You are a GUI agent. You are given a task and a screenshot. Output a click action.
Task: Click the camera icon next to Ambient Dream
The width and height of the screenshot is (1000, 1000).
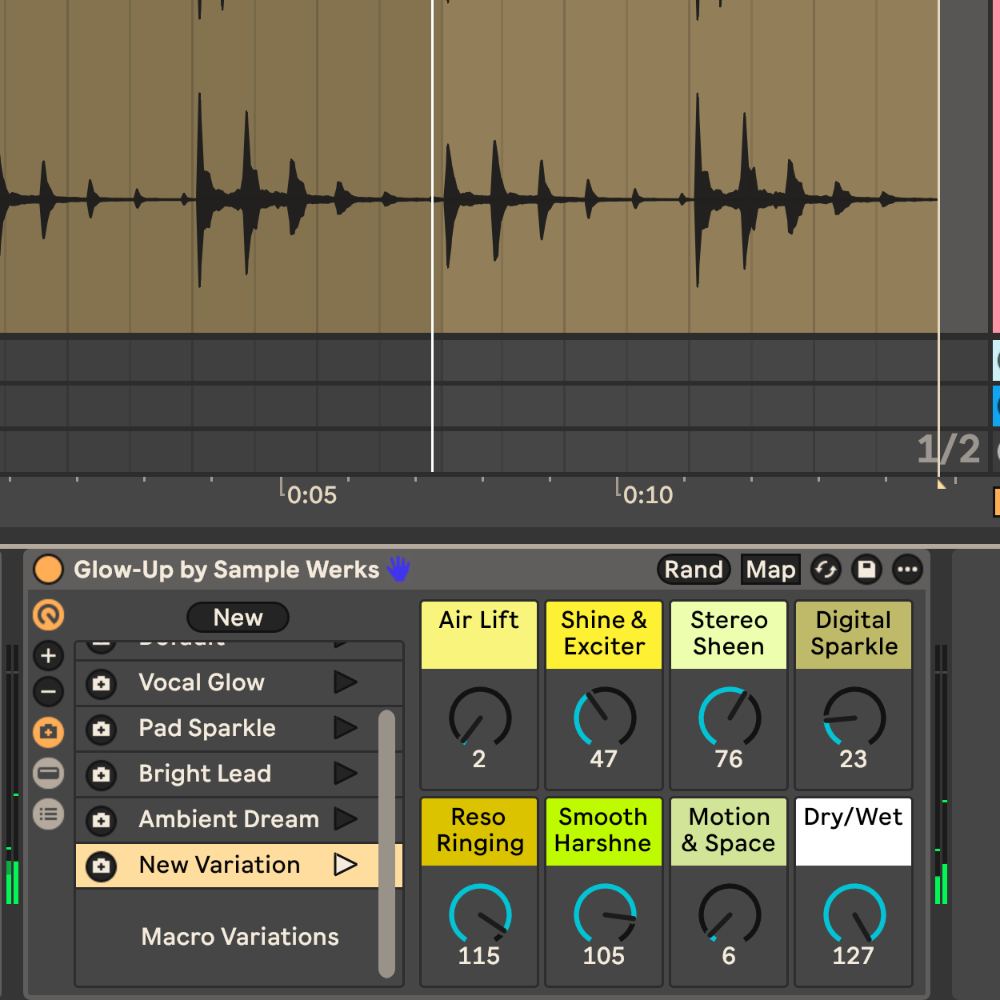tap(101, 820)
